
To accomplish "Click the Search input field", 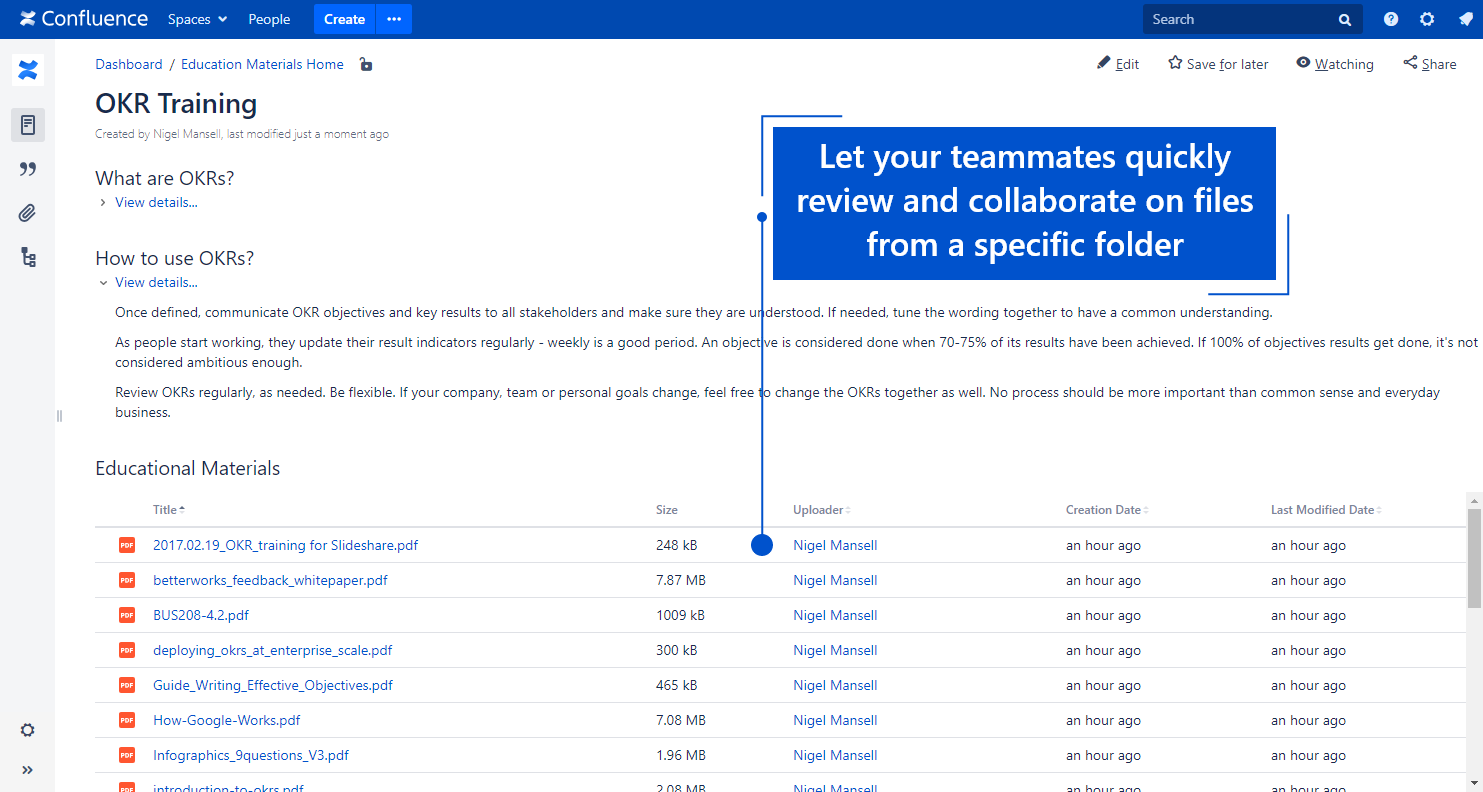I will coord(1240,19).
